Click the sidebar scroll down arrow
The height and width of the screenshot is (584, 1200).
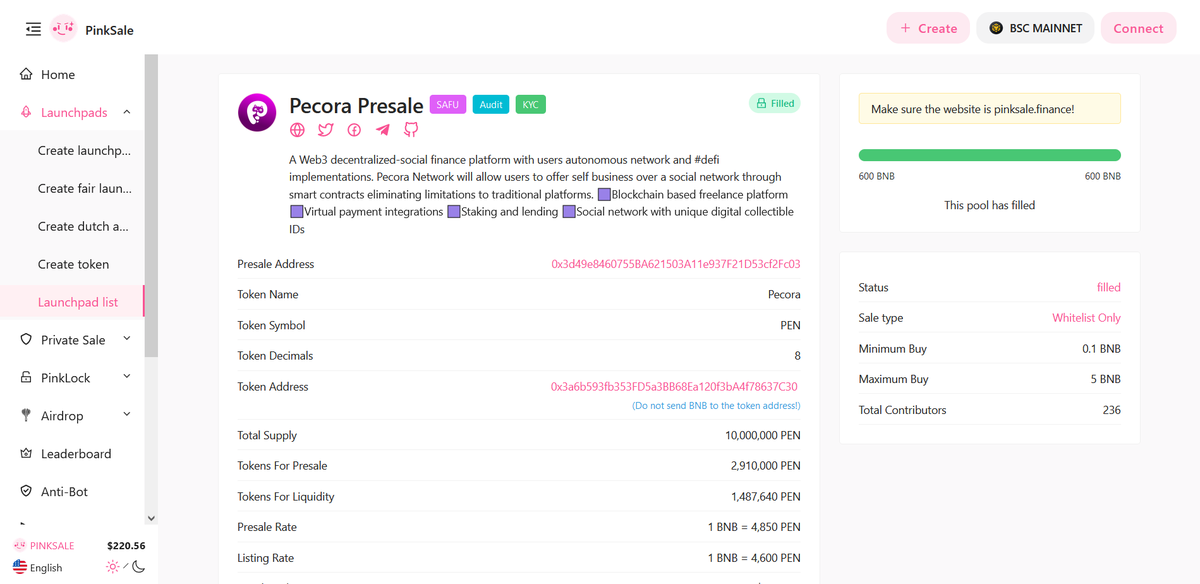(x=151, y=518)
